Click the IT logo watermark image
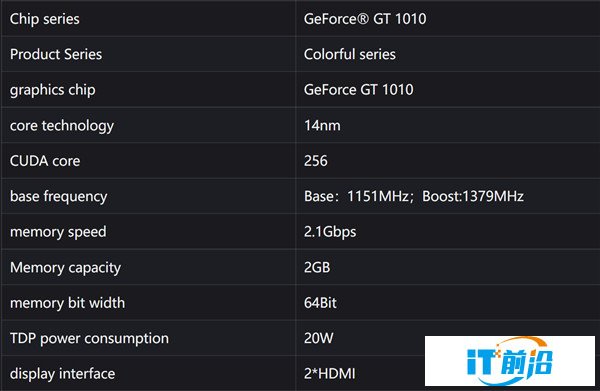 510,361
